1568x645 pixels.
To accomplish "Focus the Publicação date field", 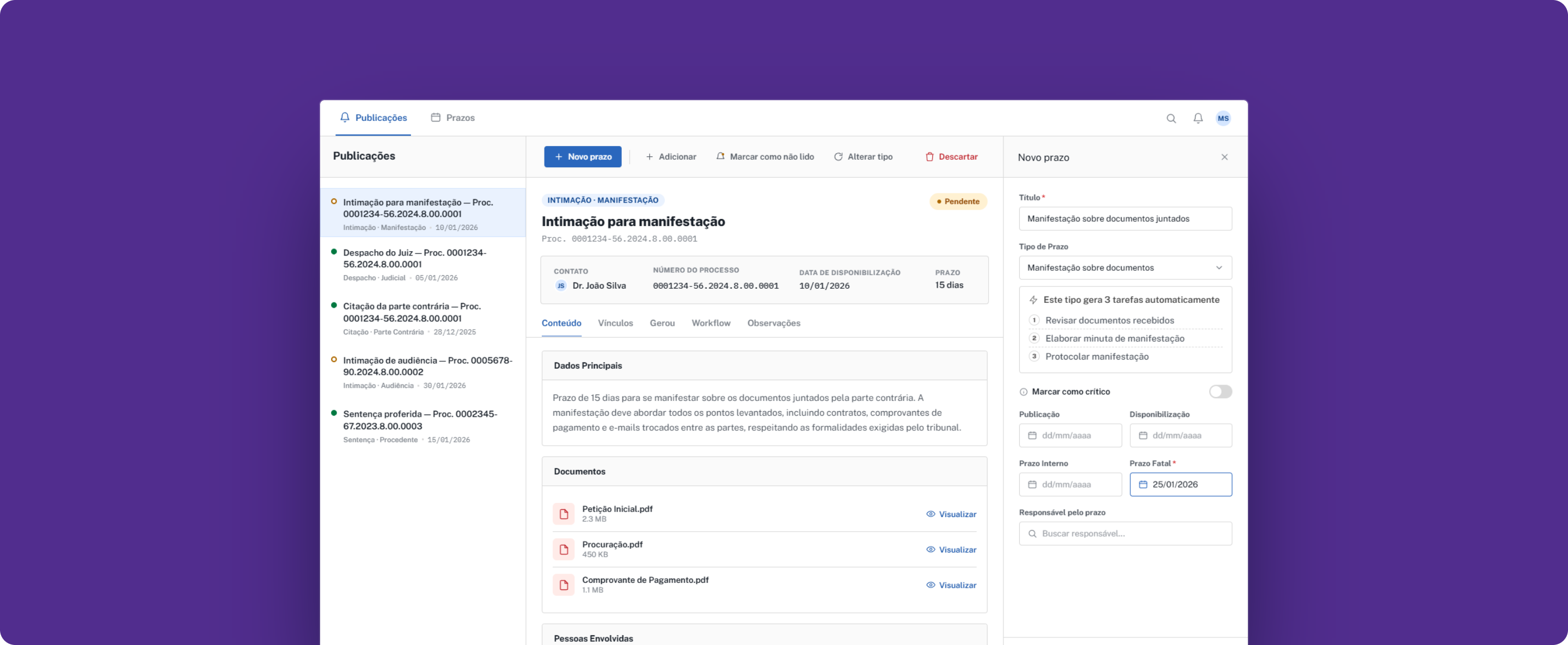I will pos(1070,435).
